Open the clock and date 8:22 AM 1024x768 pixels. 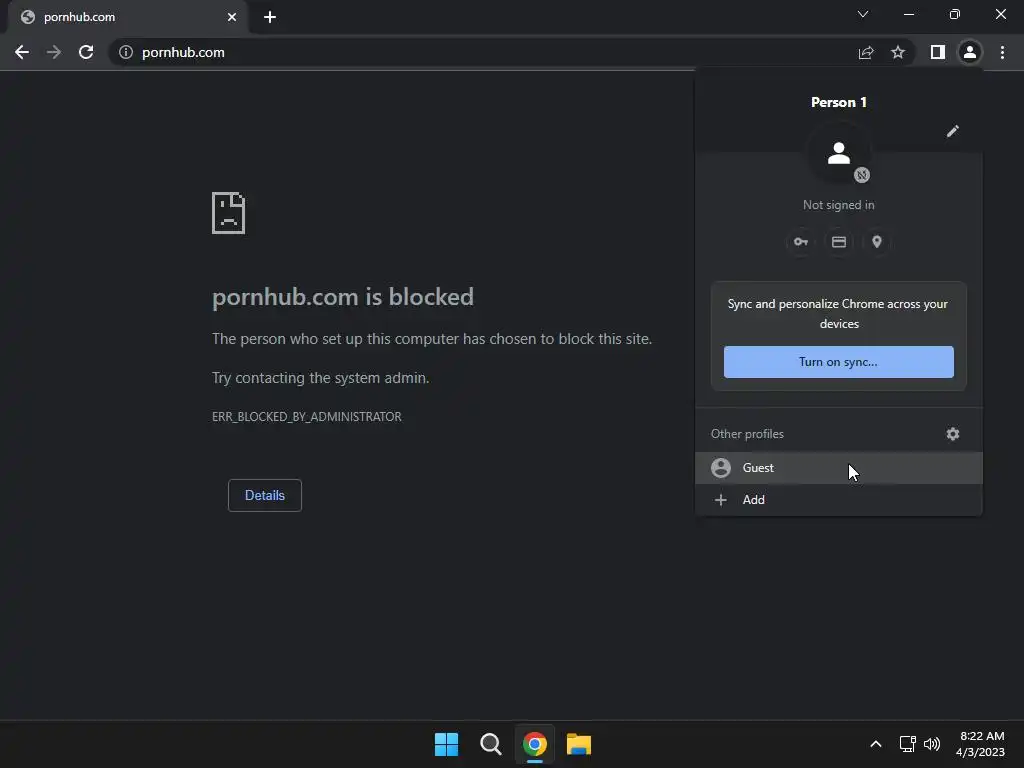click(x=980, y=744)
